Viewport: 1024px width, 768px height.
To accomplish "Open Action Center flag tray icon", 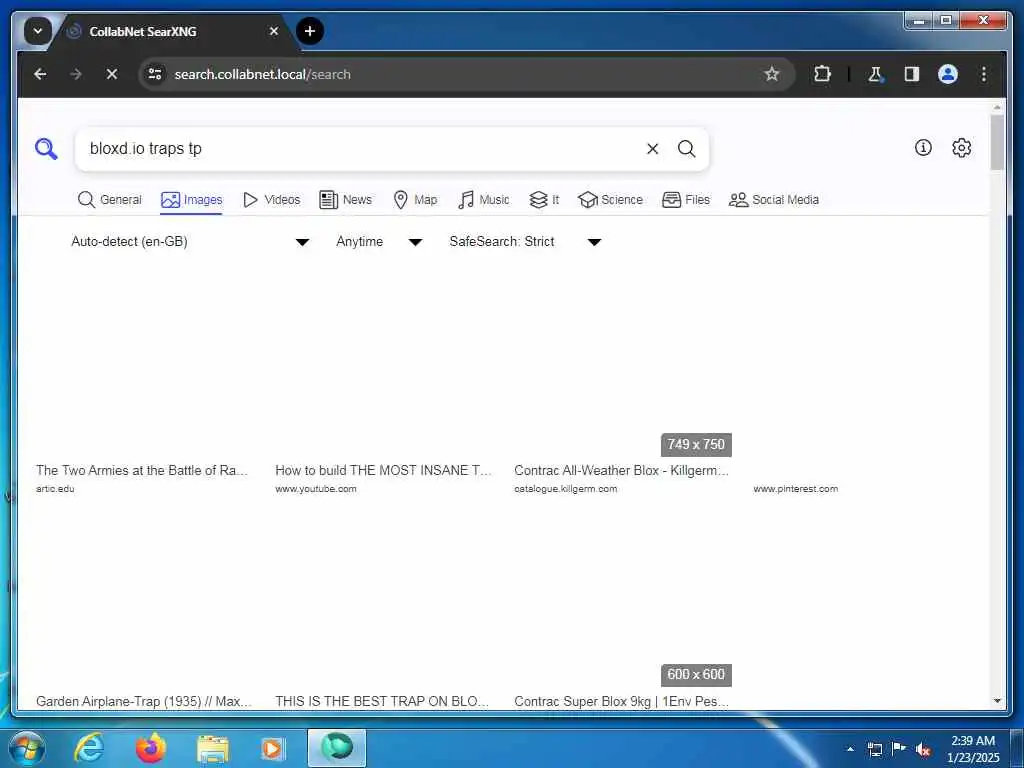I will pos(899,749).
